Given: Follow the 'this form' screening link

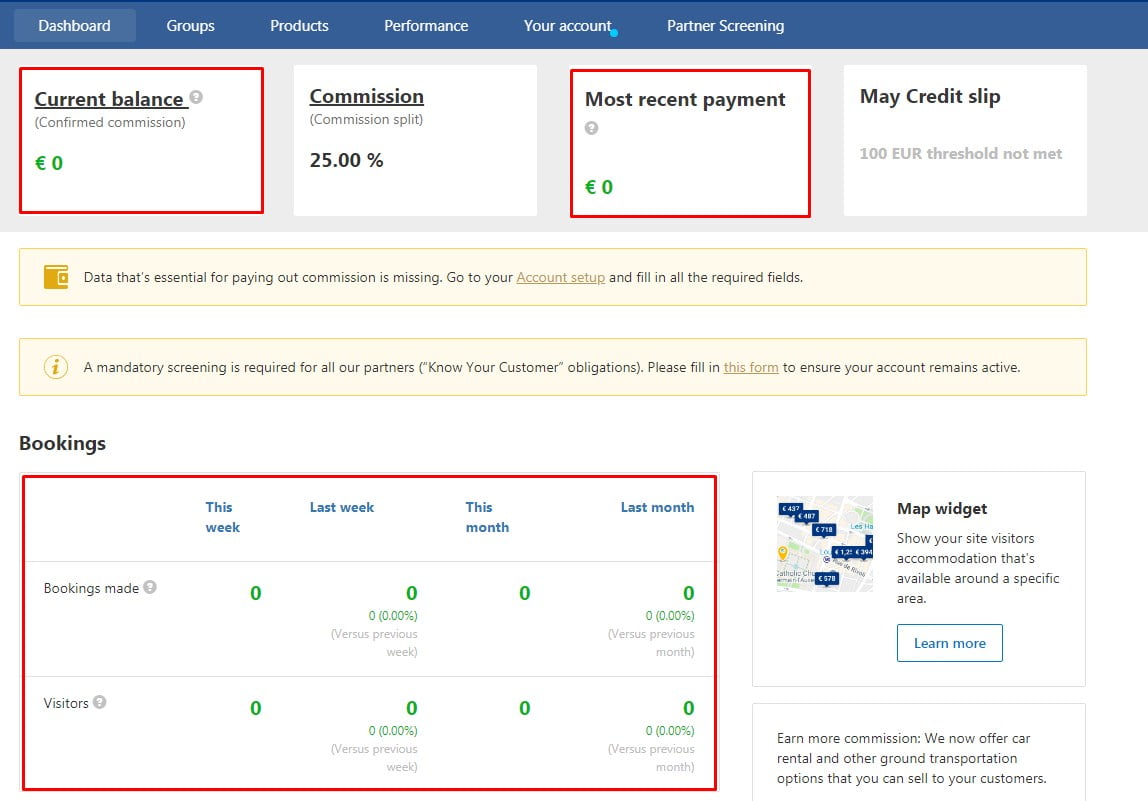Looking at the screenshot, I should [x=750, y=367].
